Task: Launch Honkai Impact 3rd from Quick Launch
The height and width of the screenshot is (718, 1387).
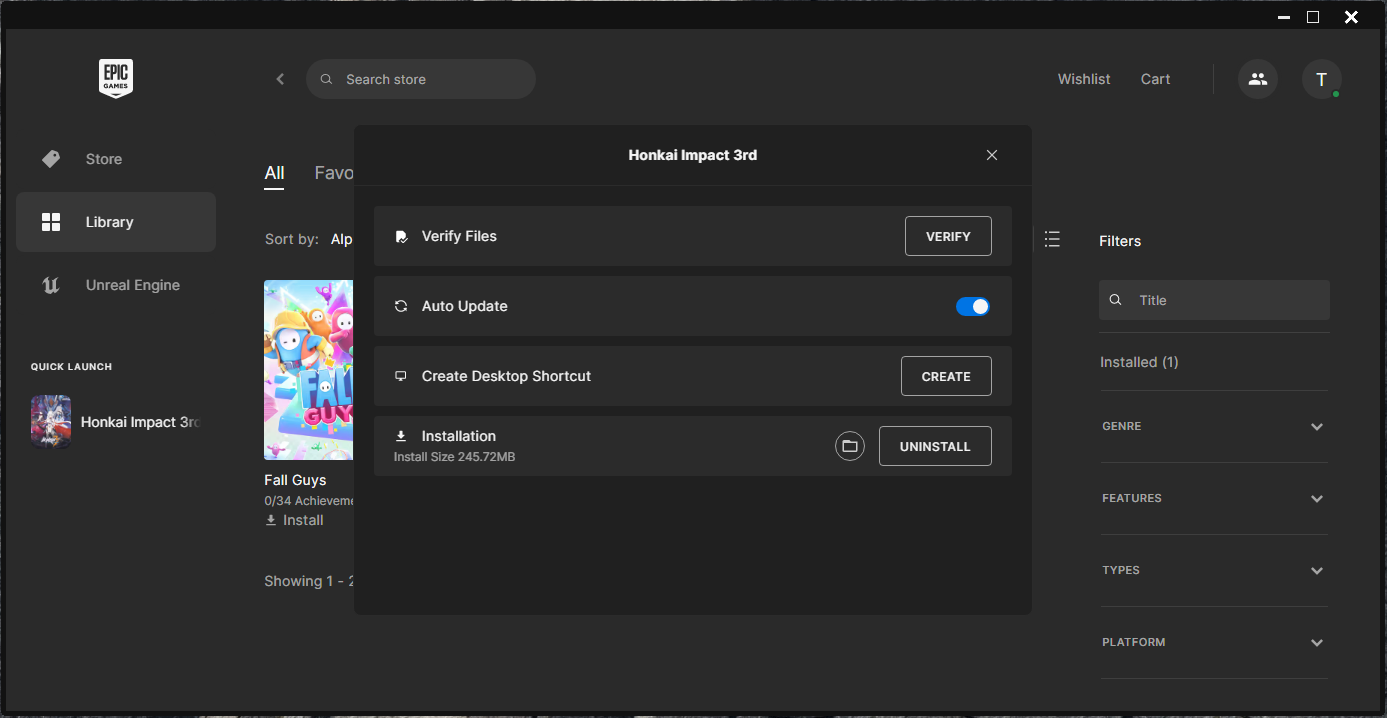Action: (x=50, y=421)
